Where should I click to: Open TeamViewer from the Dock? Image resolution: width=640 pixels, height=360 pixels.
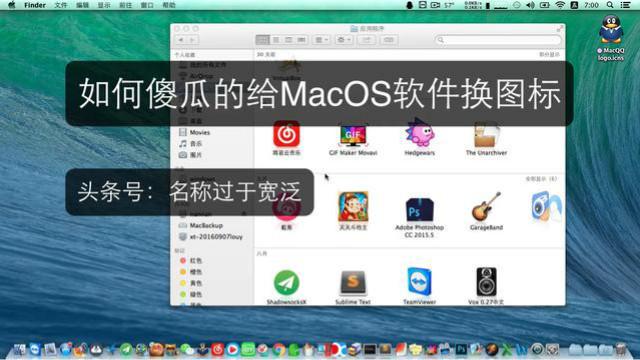pos(35,349)
